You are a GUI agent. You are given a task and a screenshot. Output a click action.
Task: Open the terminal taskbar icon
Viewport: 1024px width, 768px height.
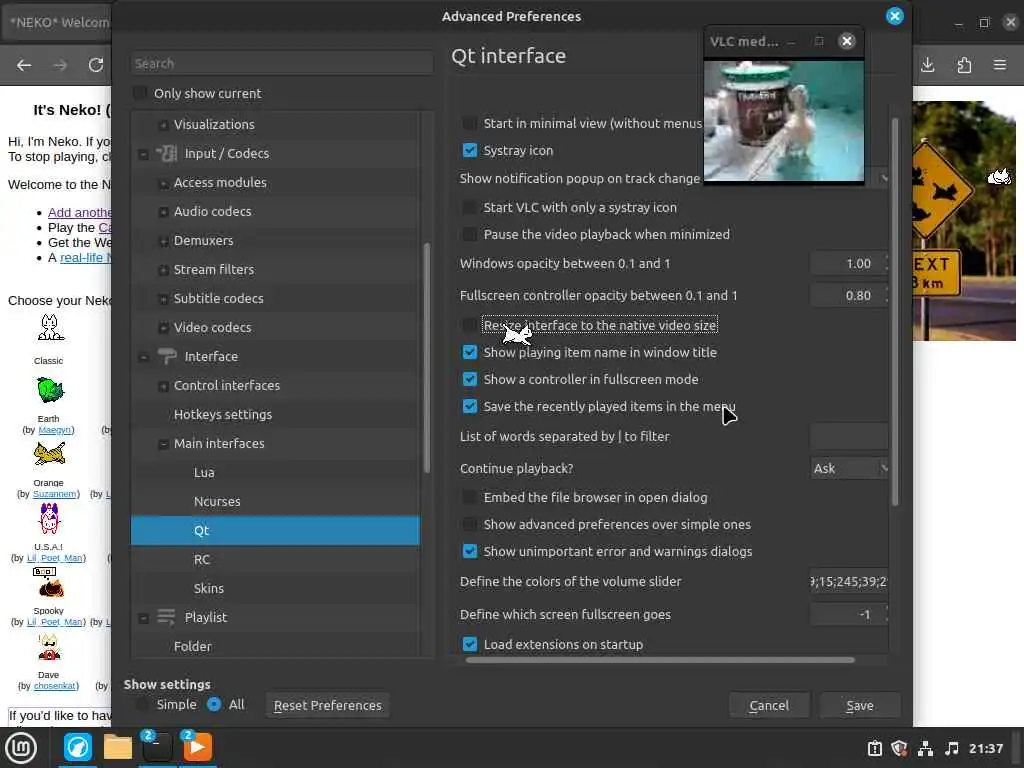coord(157,747)
